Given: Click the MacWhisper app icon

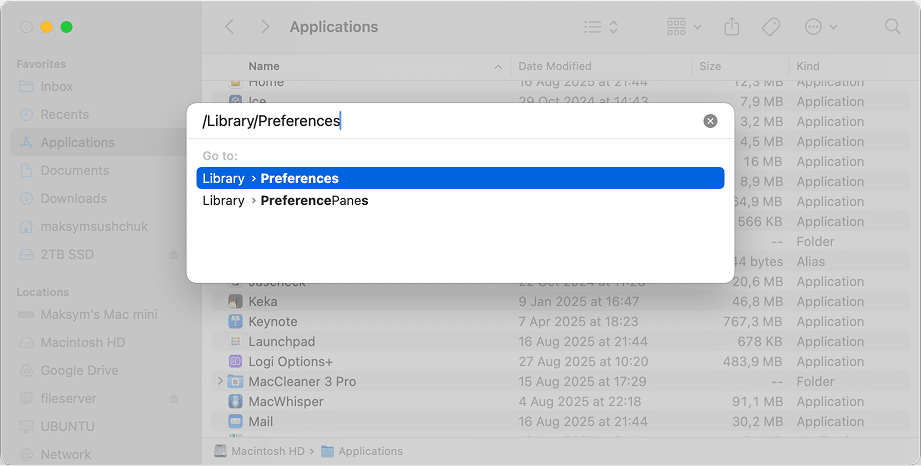Looking at the screenshot, I should 235,401.
